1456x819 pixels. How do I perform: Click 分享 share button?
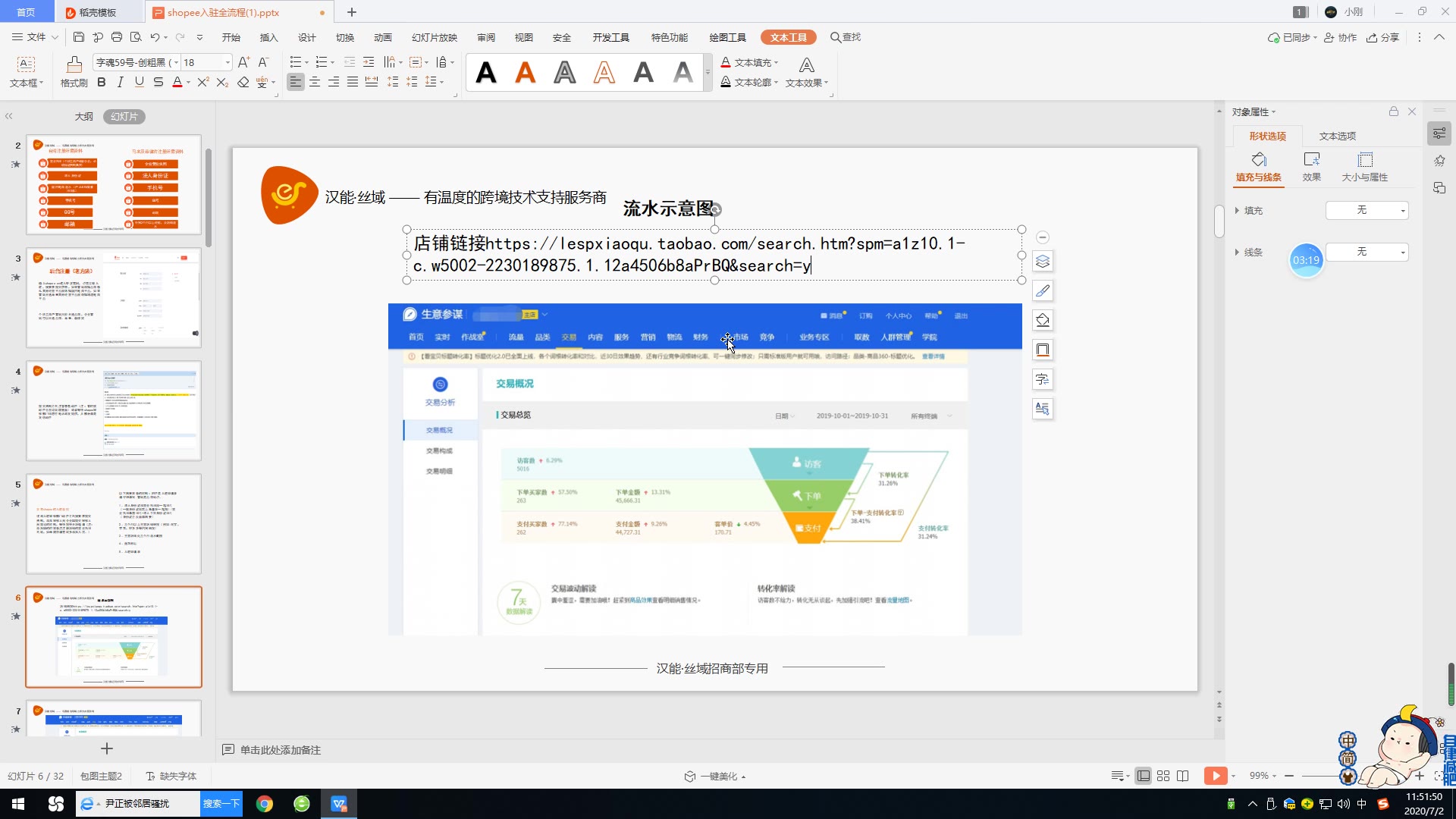1382,37
